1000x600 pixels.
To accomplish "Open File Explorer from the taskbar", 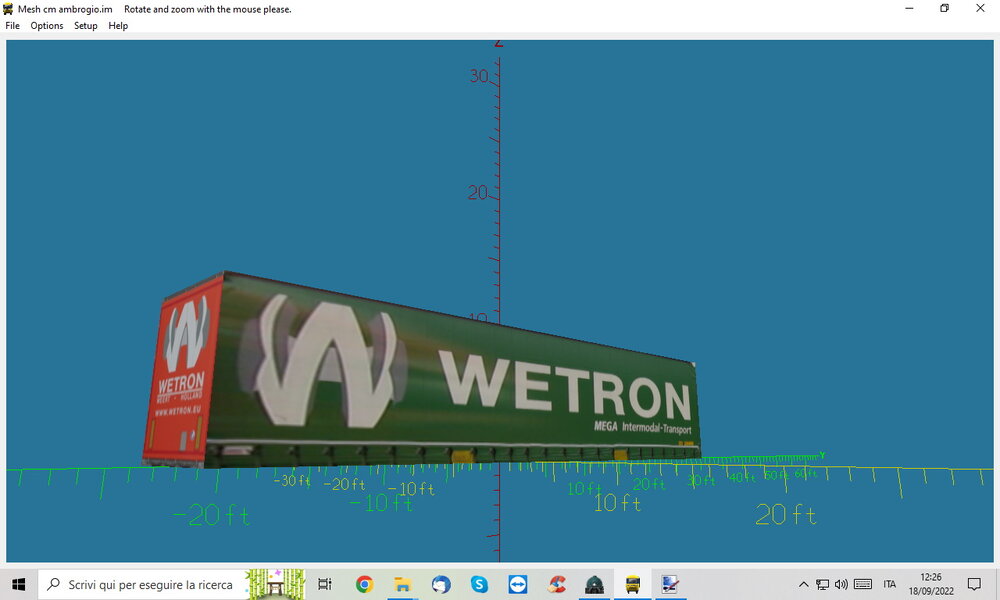I will (x=402, y=584).
